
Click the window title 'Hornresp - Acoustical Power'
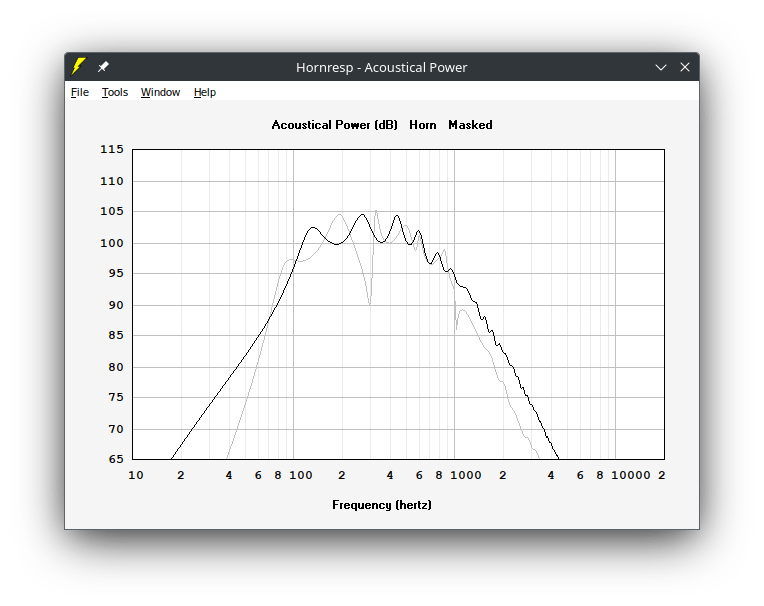[x=382, y=67]
